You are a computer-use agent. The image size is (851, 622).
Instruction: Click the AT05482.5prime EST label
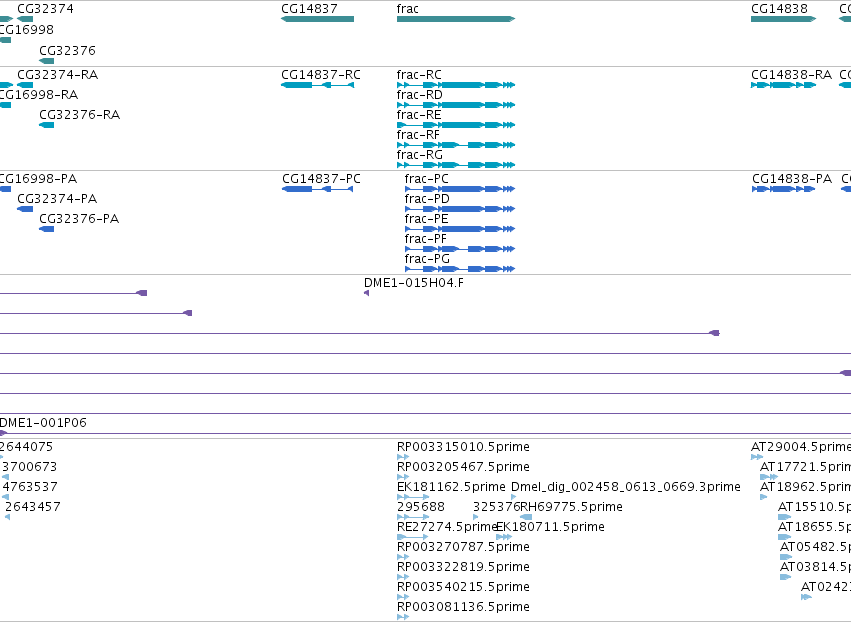(815, 547)
